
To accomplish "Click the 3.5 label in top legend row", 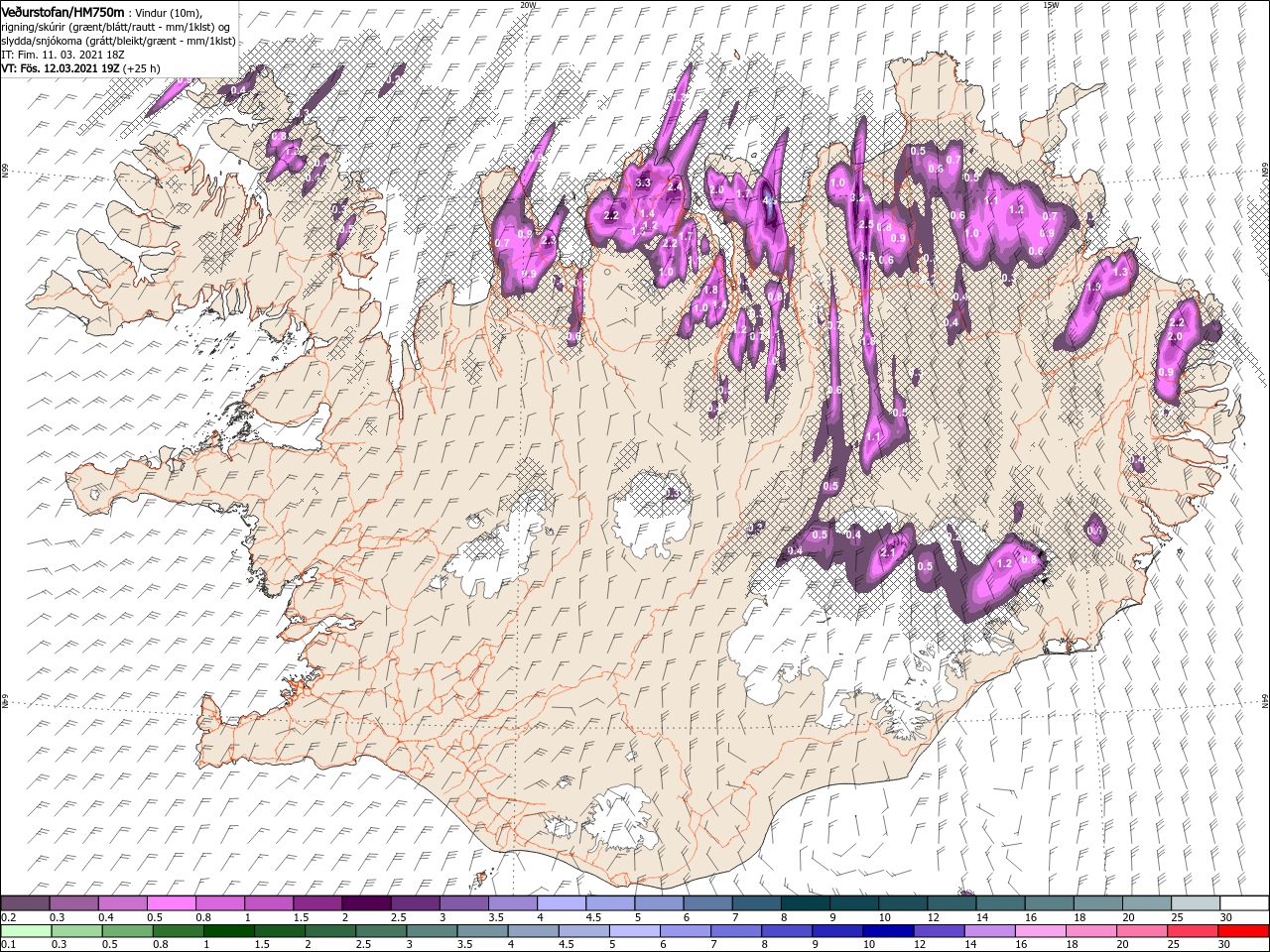I will pyautogui.click(x=496, y=917).
